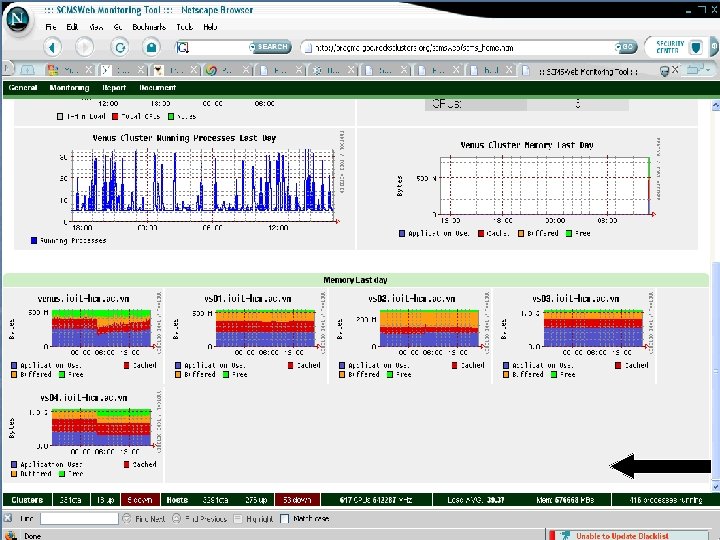
Task: Toggle the Highlight option in find bar
Action: tap(238, 518)
